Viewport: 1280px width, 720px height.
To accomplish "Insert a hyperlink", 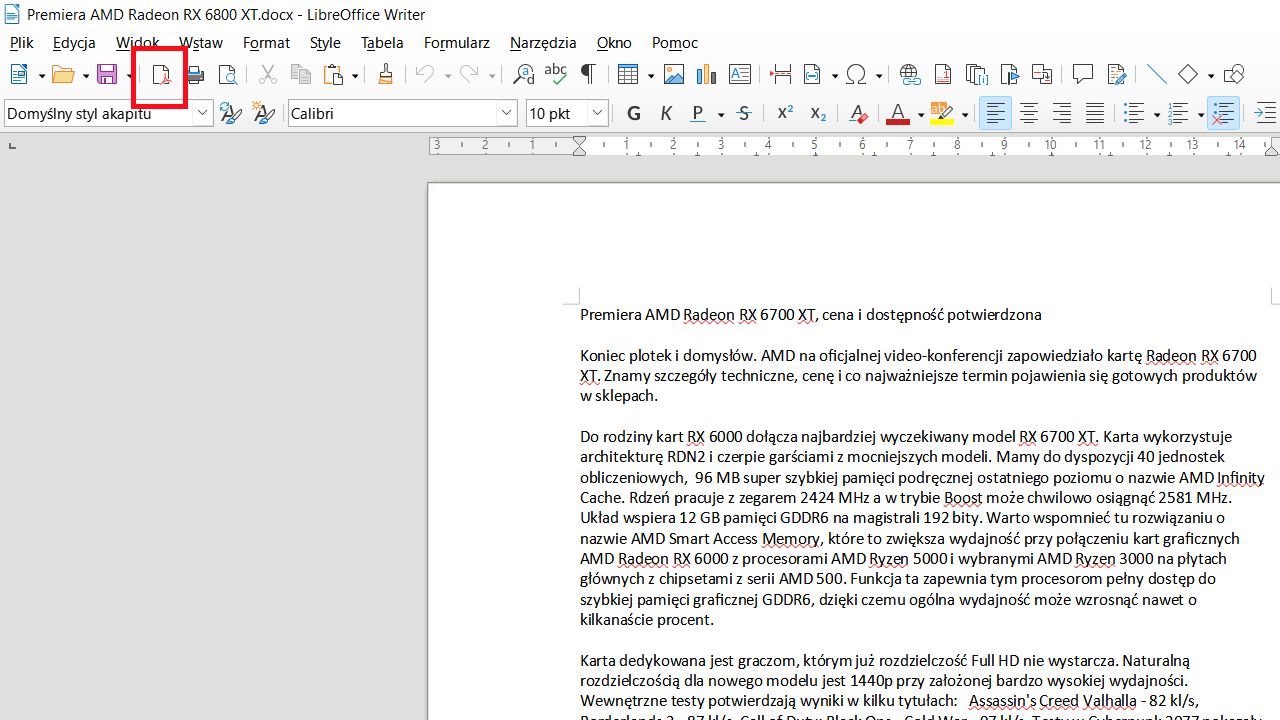I will [908, 75].
